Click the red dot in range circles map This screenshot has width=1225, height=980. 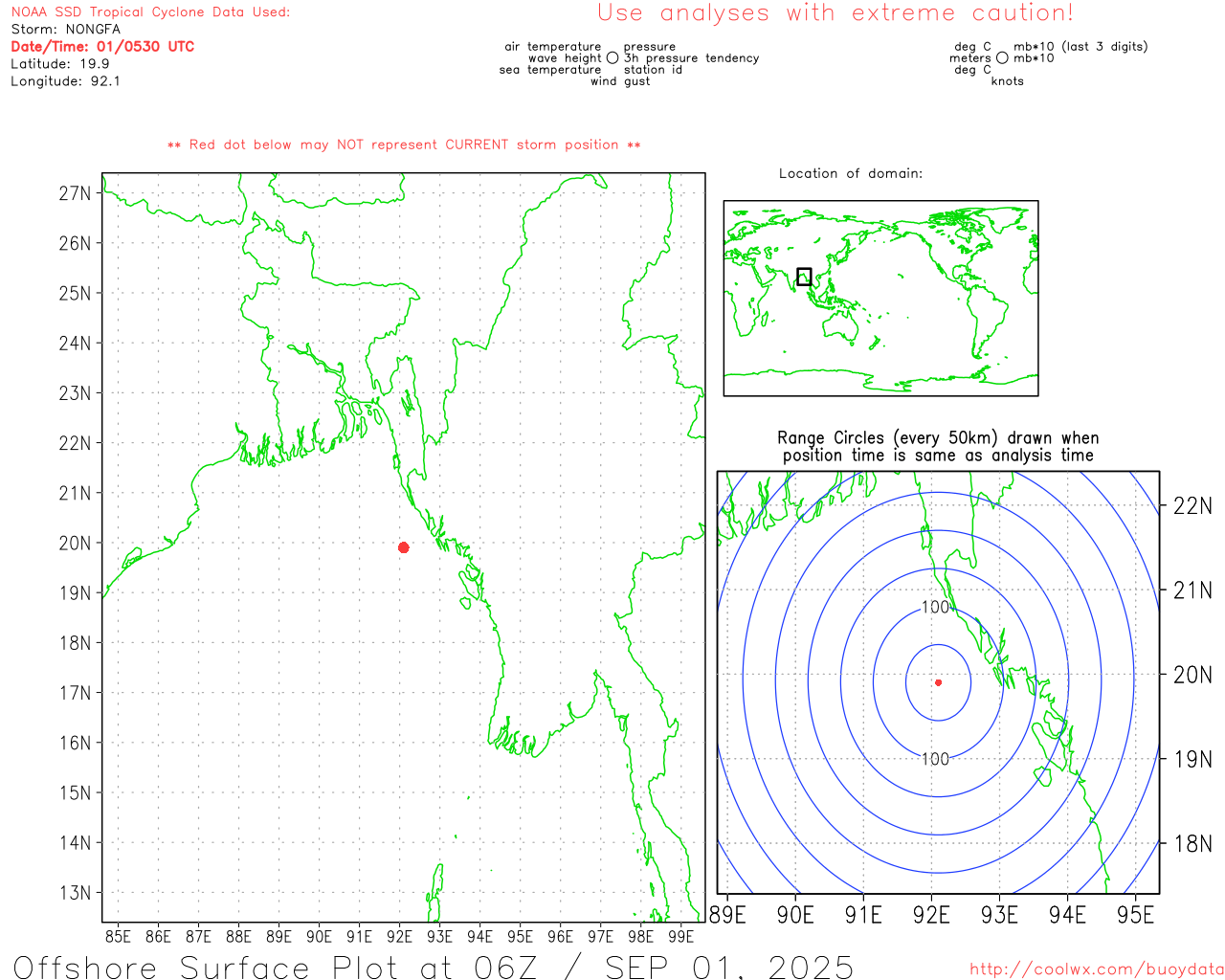click(939, 682)
